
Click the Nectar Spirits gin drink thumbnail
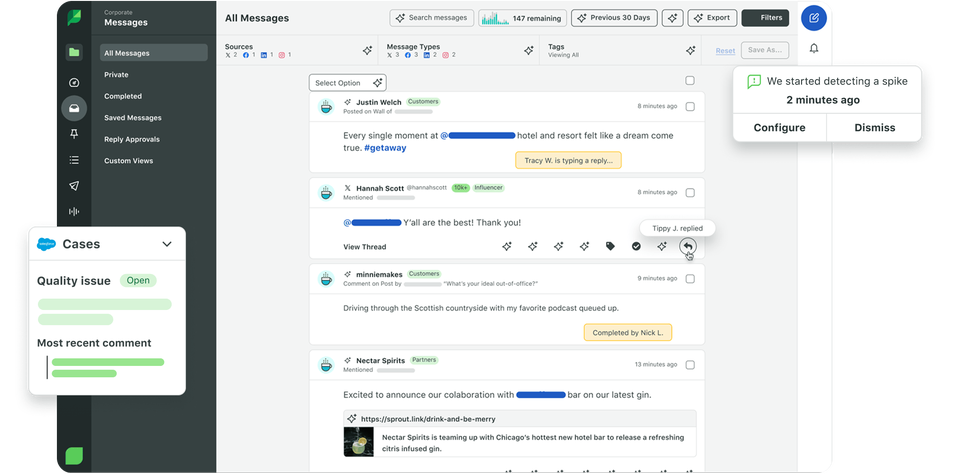point(359,442)
